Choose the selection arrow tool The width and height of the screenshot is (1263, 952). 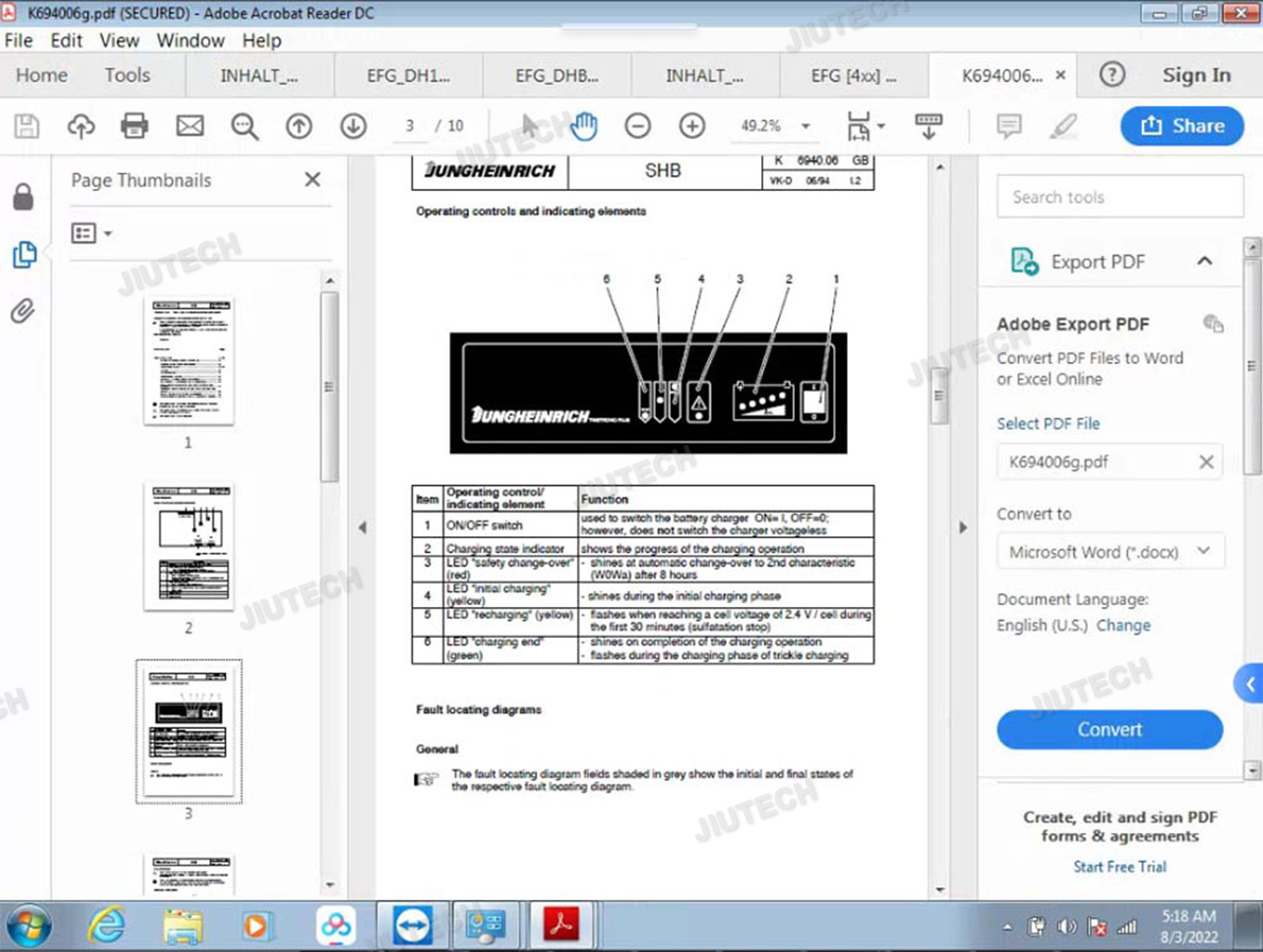coord(530,126)
